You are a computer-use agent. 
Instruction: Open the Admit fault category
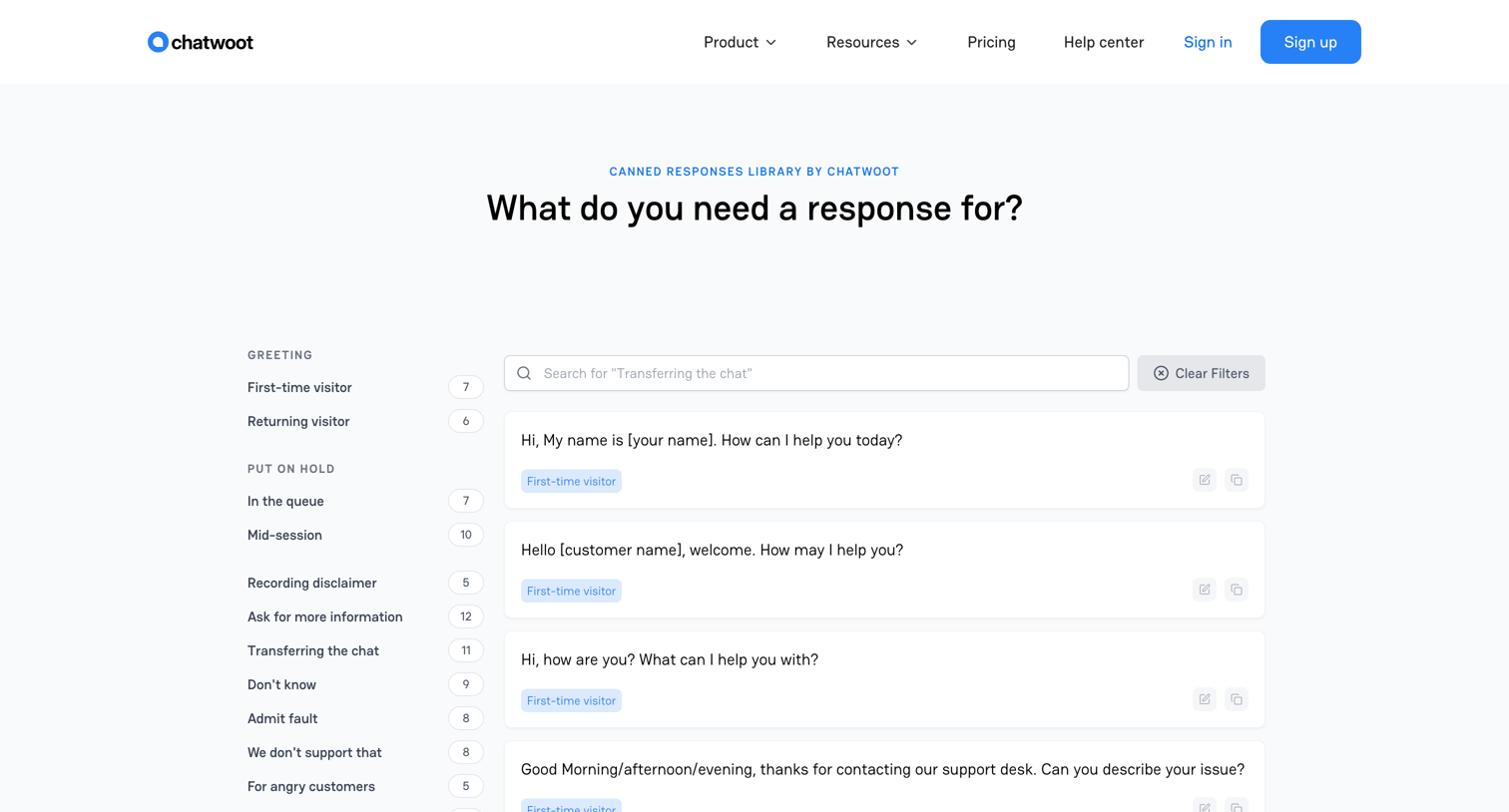point(365,718)
